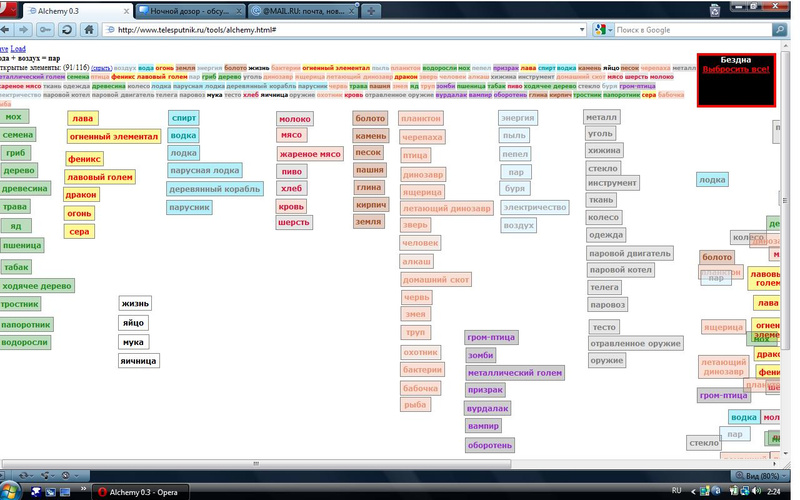Select the спирт element tile
This screenshot has width=800, height=500.
(x=184, y=118)
